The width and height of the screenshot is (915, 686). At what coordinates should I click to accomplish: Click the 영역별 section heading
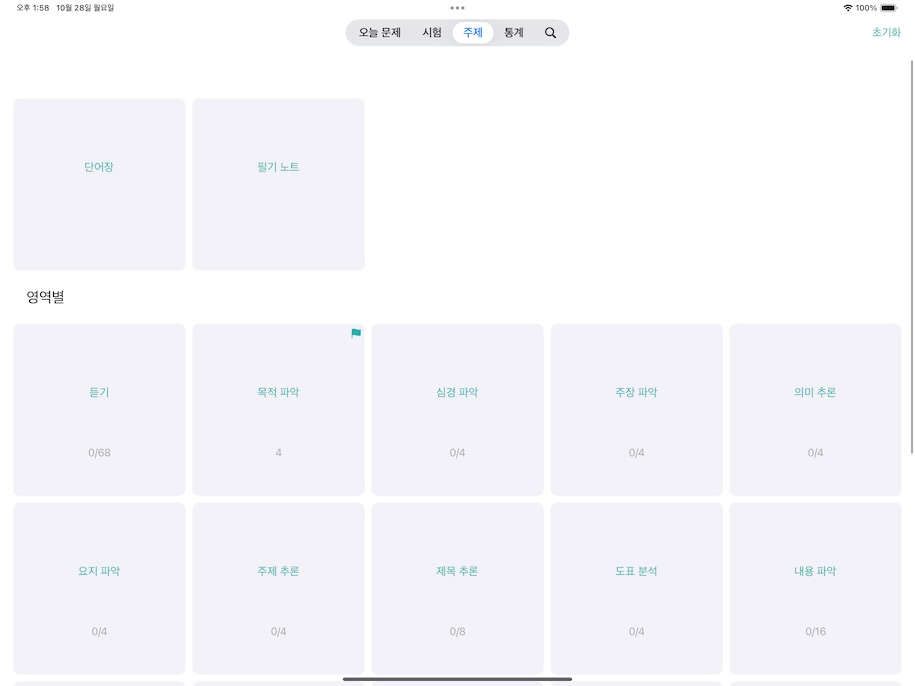(x=46, y=297)
